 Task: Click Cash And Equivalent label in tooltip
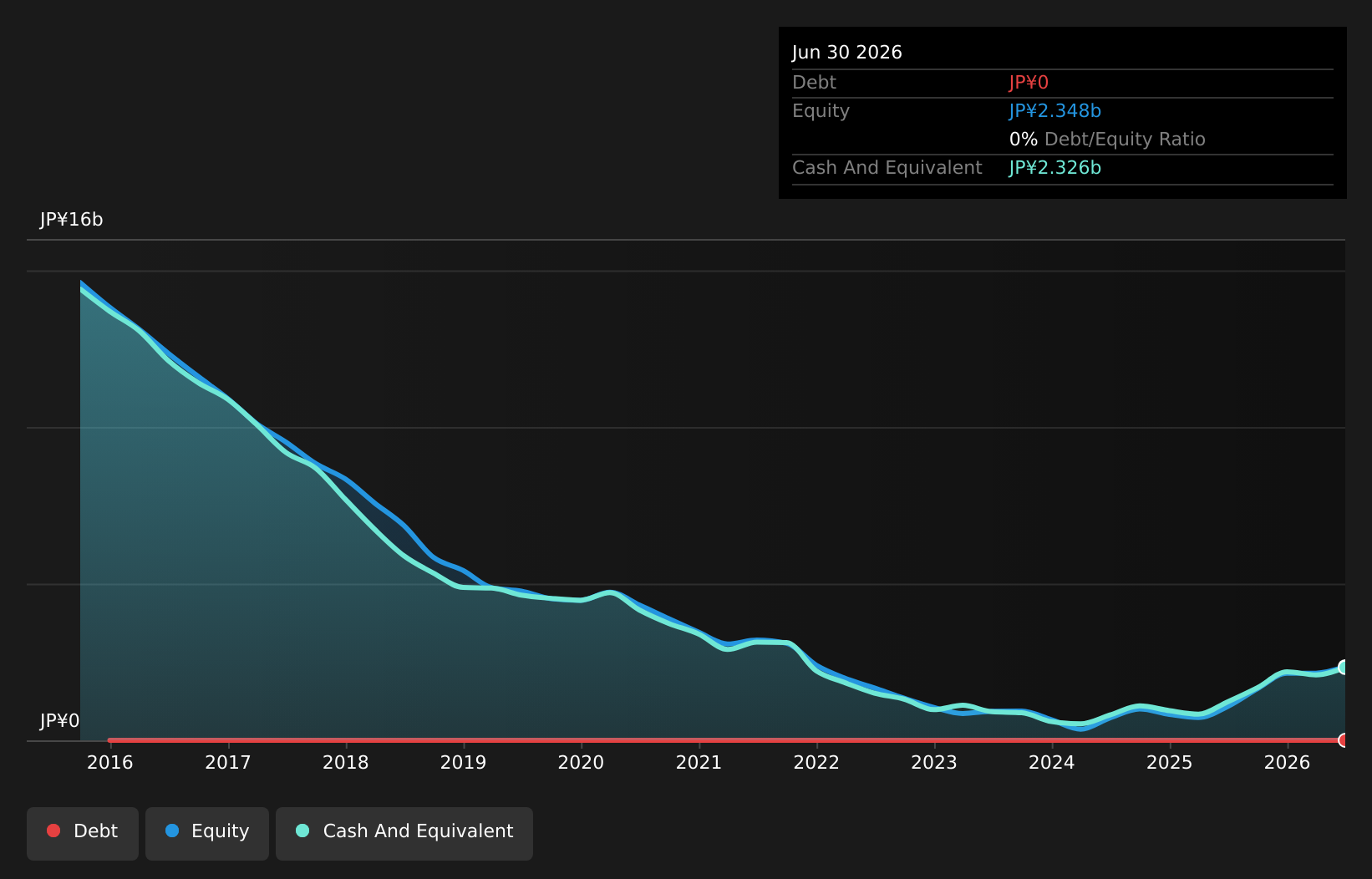[887, 168]
